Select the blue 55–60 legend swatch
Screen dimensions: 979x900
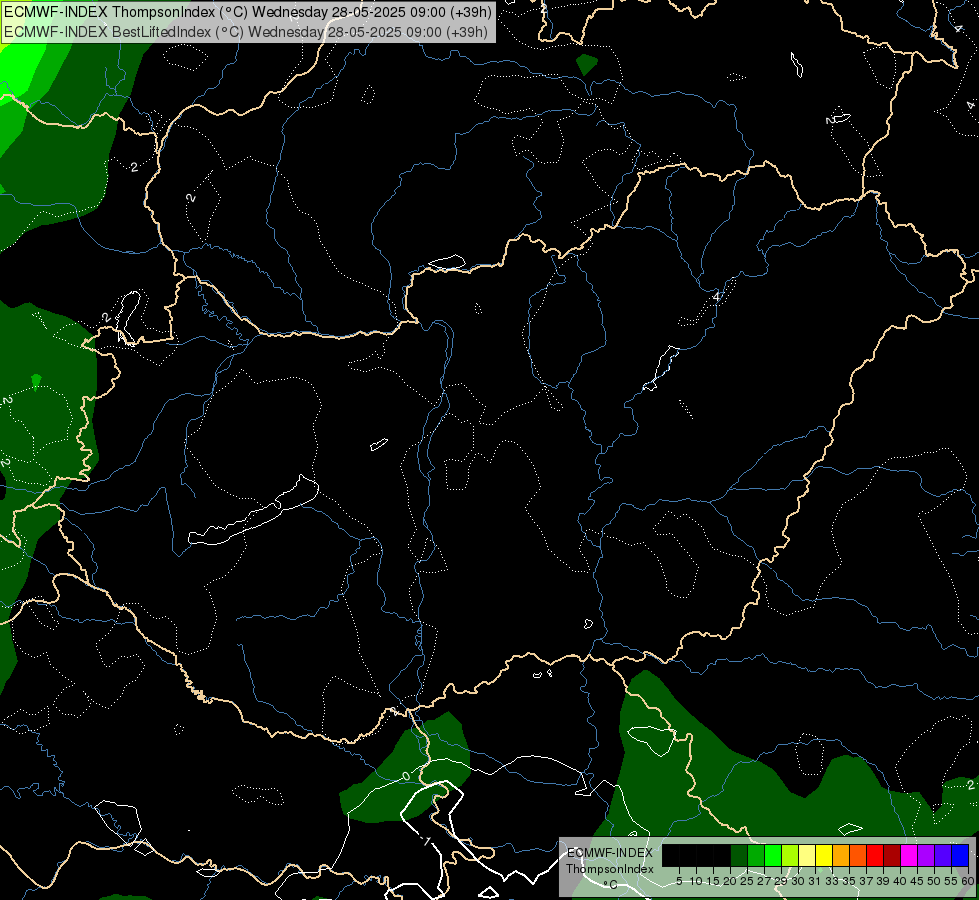[960, 855]
